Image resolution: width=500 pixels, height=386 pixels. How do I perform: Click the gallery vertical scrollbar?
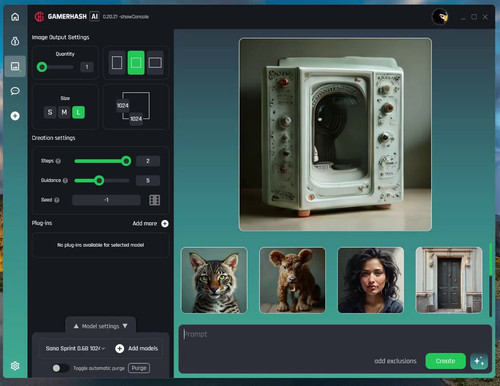[490, 280]
